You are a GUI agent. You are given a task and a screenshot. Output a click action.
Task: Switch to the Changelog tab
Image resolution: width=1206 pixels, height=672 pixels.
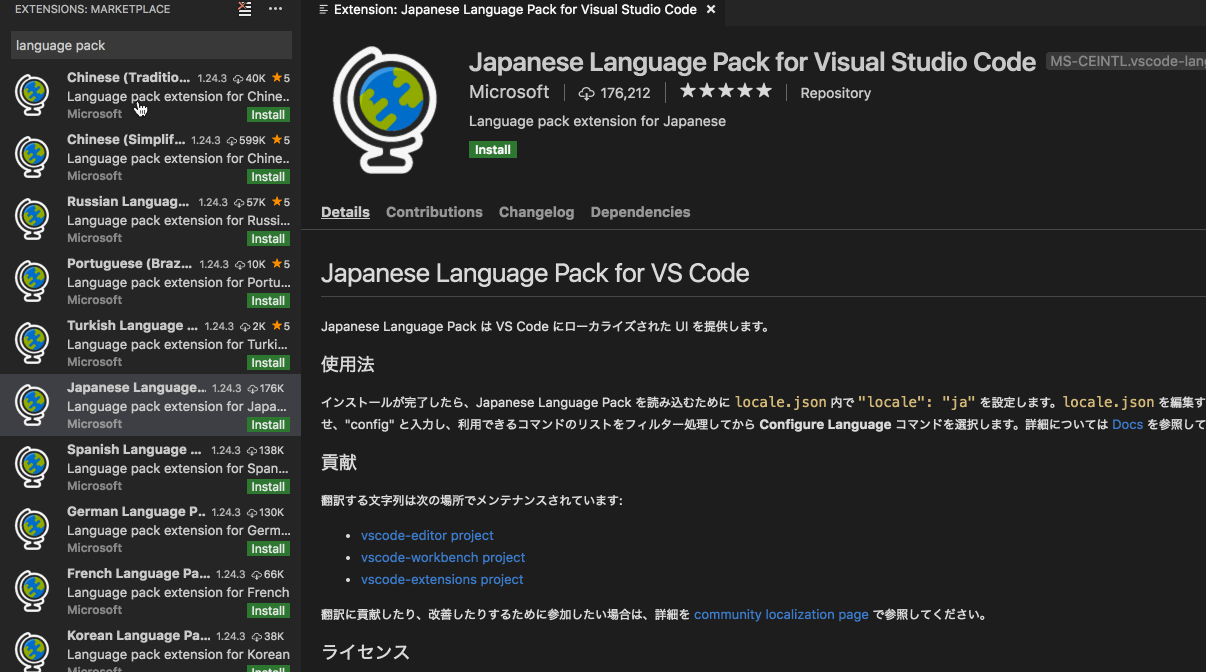(536, 212)
